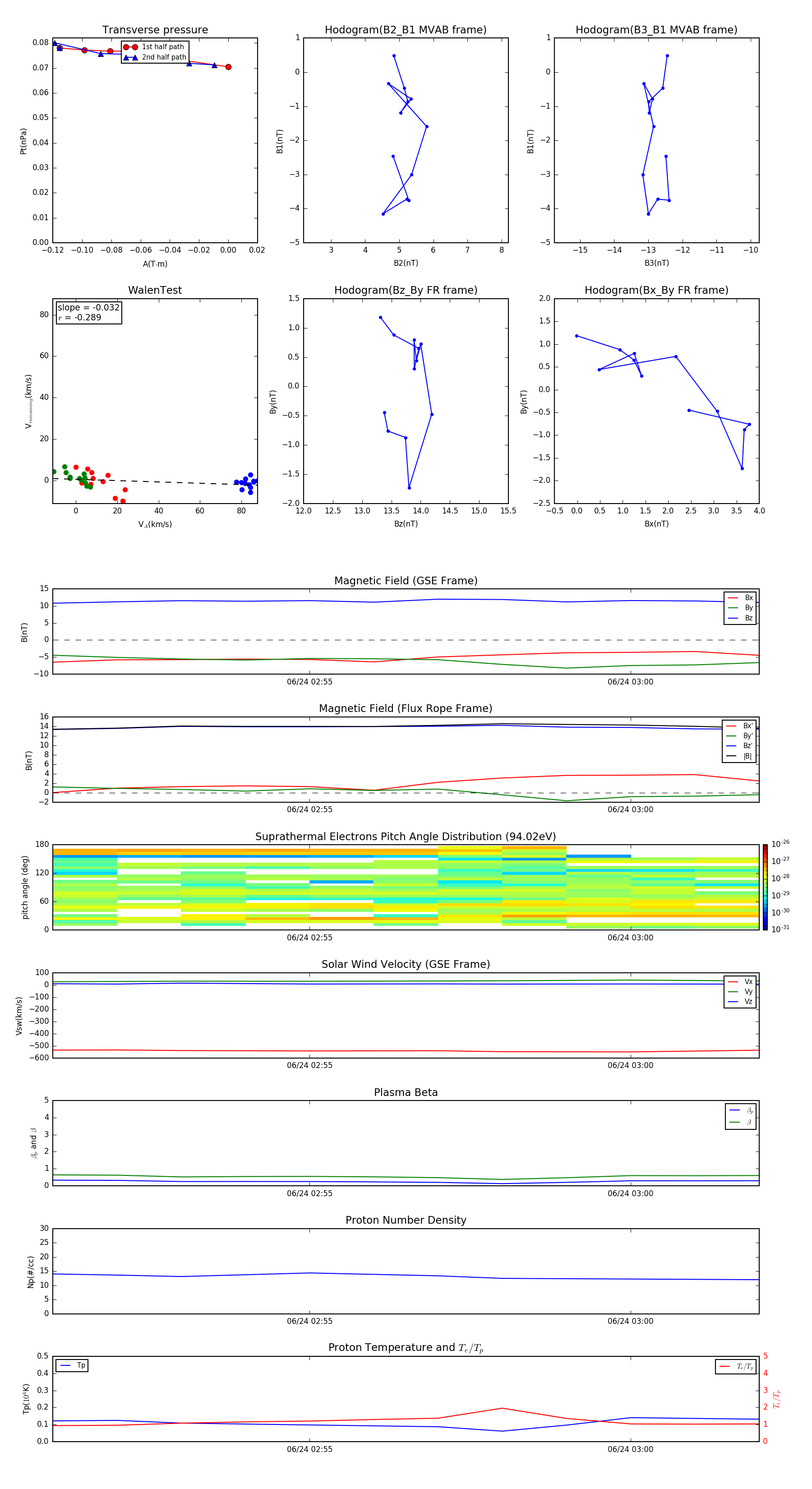Viewport: 812px width, 1489px height.
Task: Click the "pitch angle (deg)" y-axis label
Action: 25,887
